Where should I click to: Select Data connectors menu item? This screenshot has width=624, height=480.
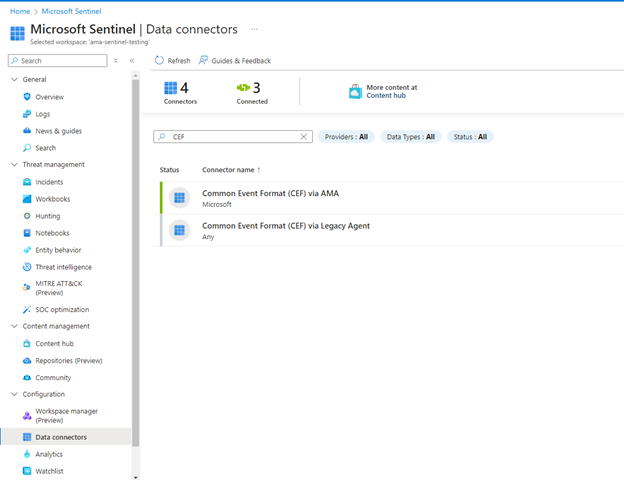pyautogui.click(x=66, y=437)
